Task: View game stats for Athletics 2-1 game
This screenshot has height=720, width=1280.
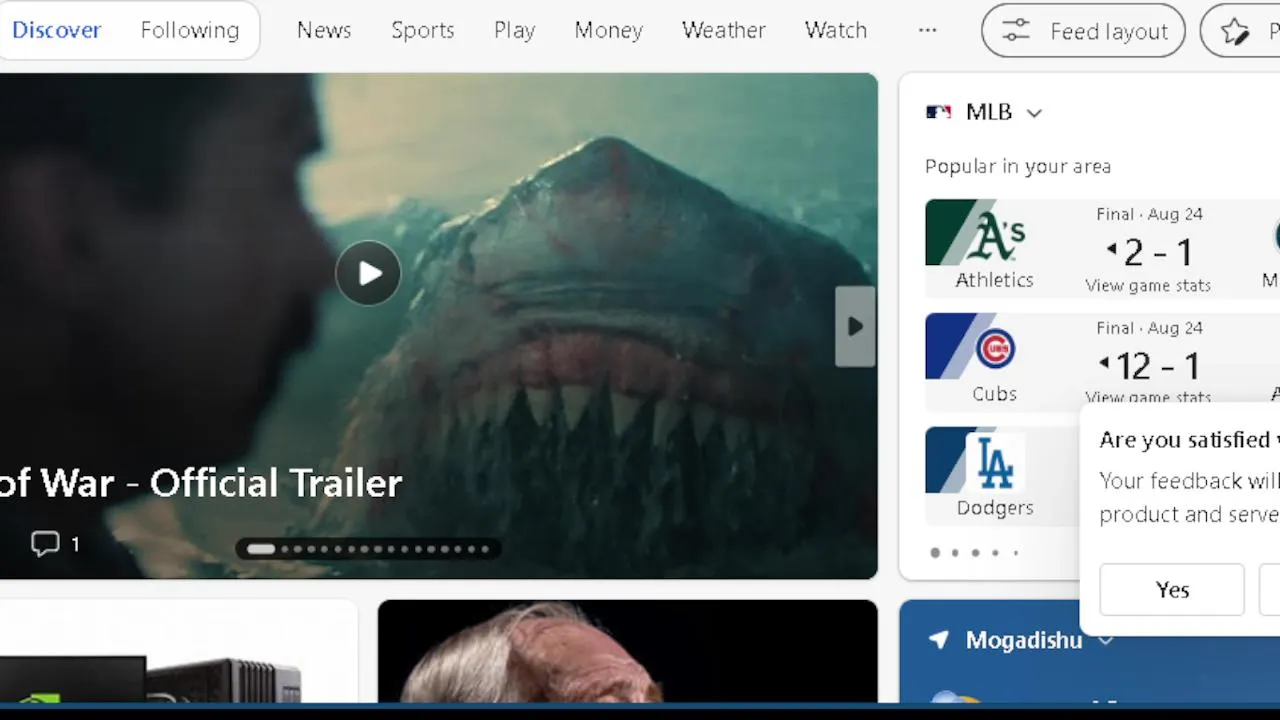Action: (1148, 286)
